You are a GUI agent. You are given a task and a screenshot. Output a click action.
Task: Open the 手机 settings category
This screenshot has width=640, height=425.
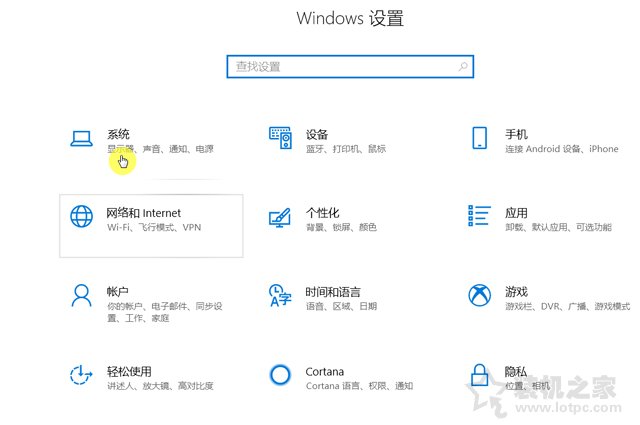pyautogui.click(x=516, y=134)
